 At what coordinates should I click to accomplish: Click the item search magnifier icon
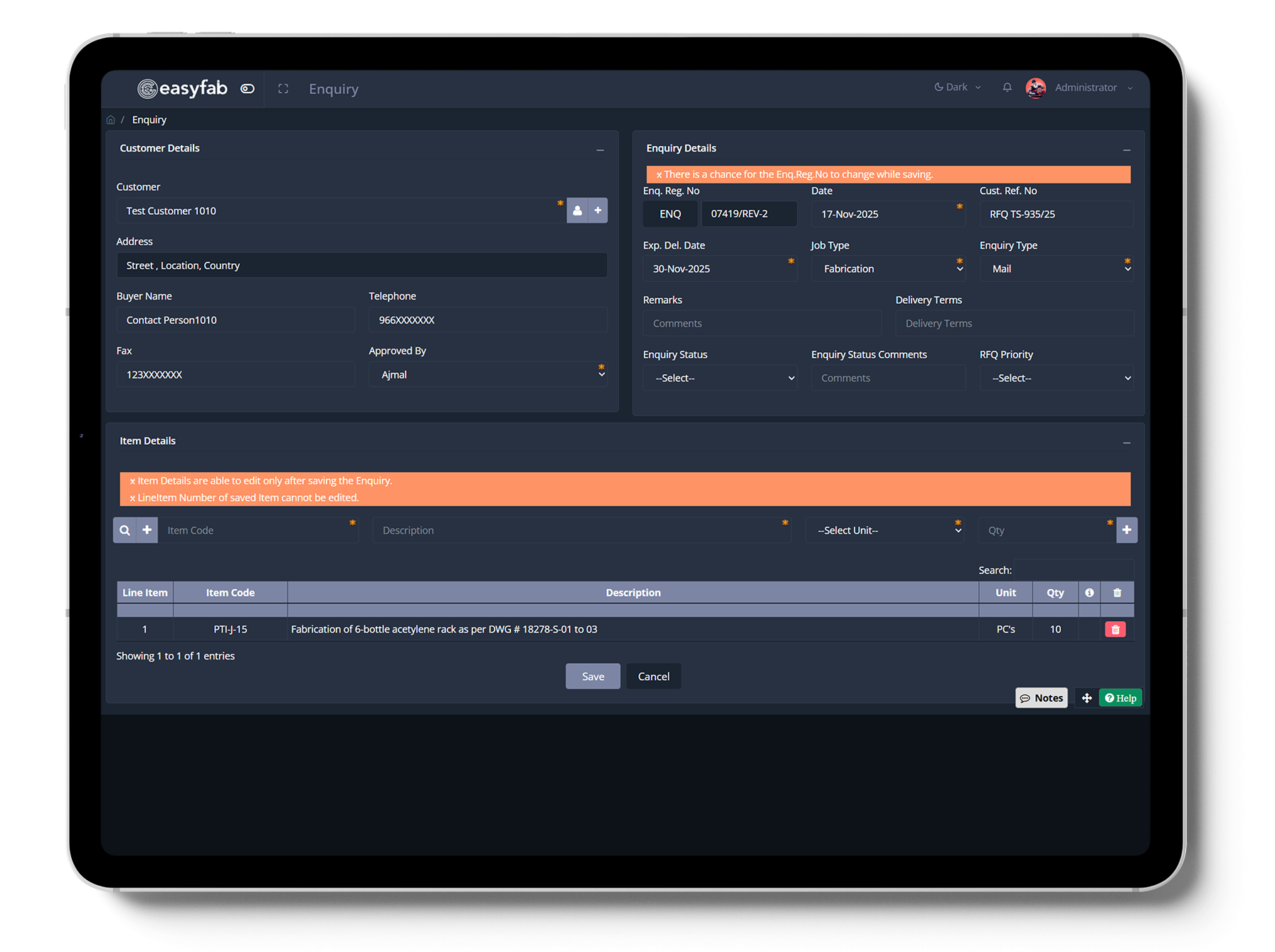click(x=125, y=530)
